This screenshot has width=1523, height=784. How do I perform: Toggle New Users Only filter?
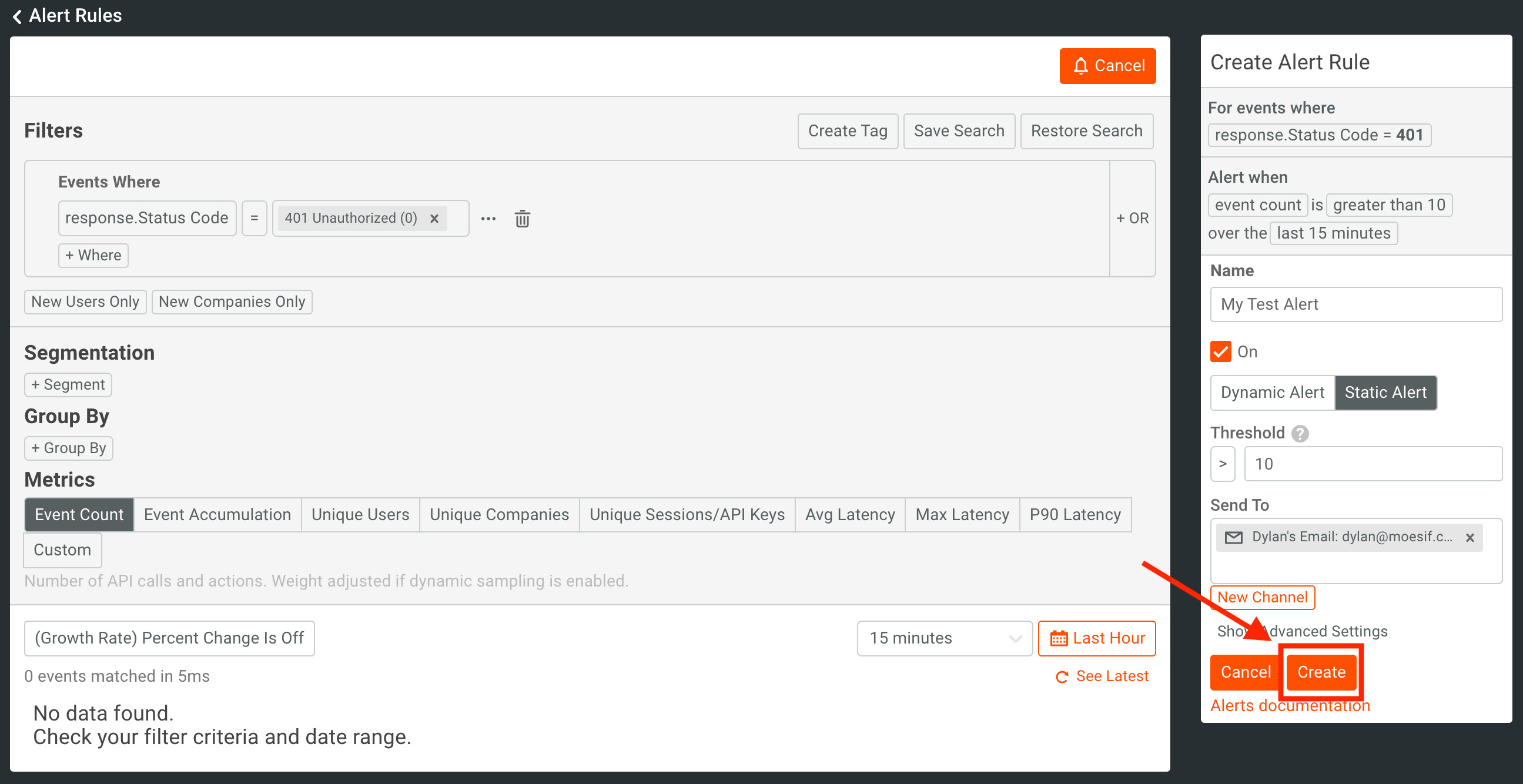click(85, 301)
